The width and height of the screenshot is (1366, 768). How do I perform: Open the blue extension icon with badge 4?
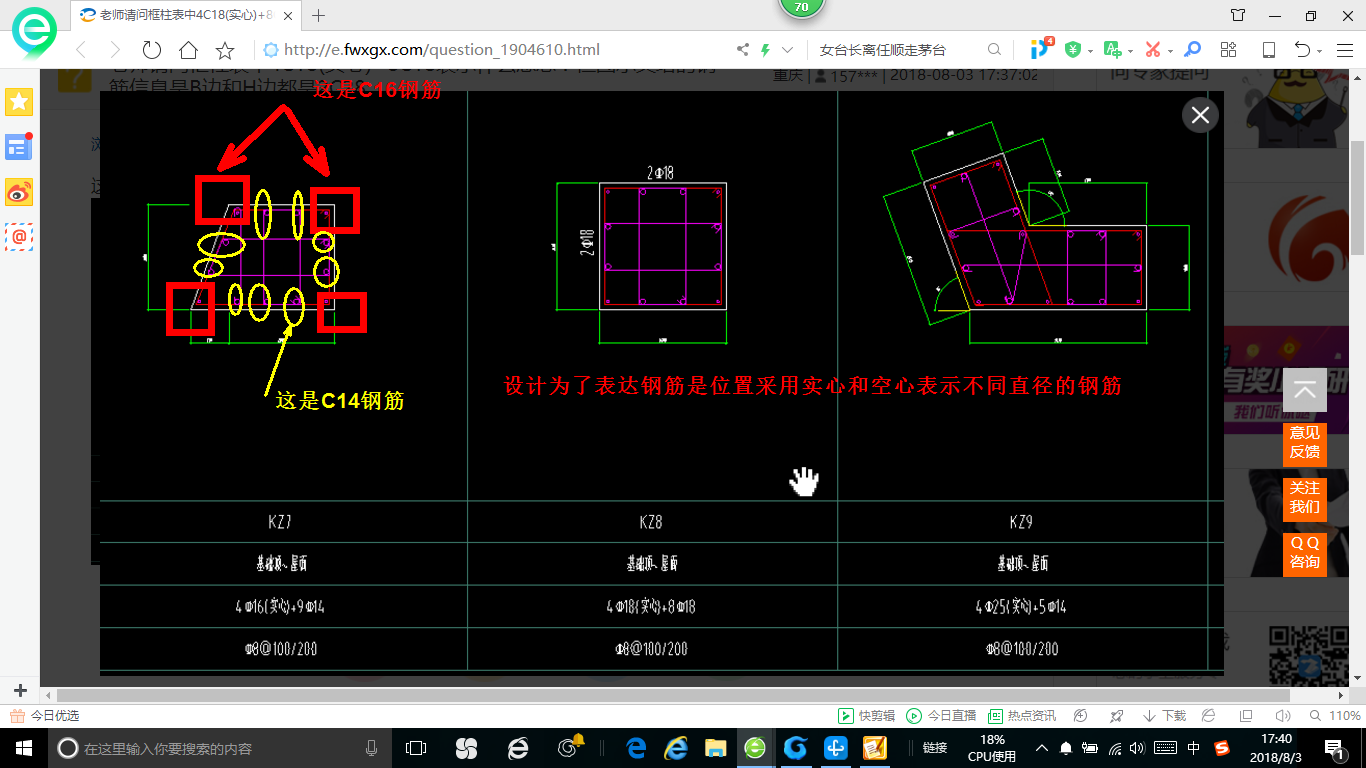[x=1041, y=49]
